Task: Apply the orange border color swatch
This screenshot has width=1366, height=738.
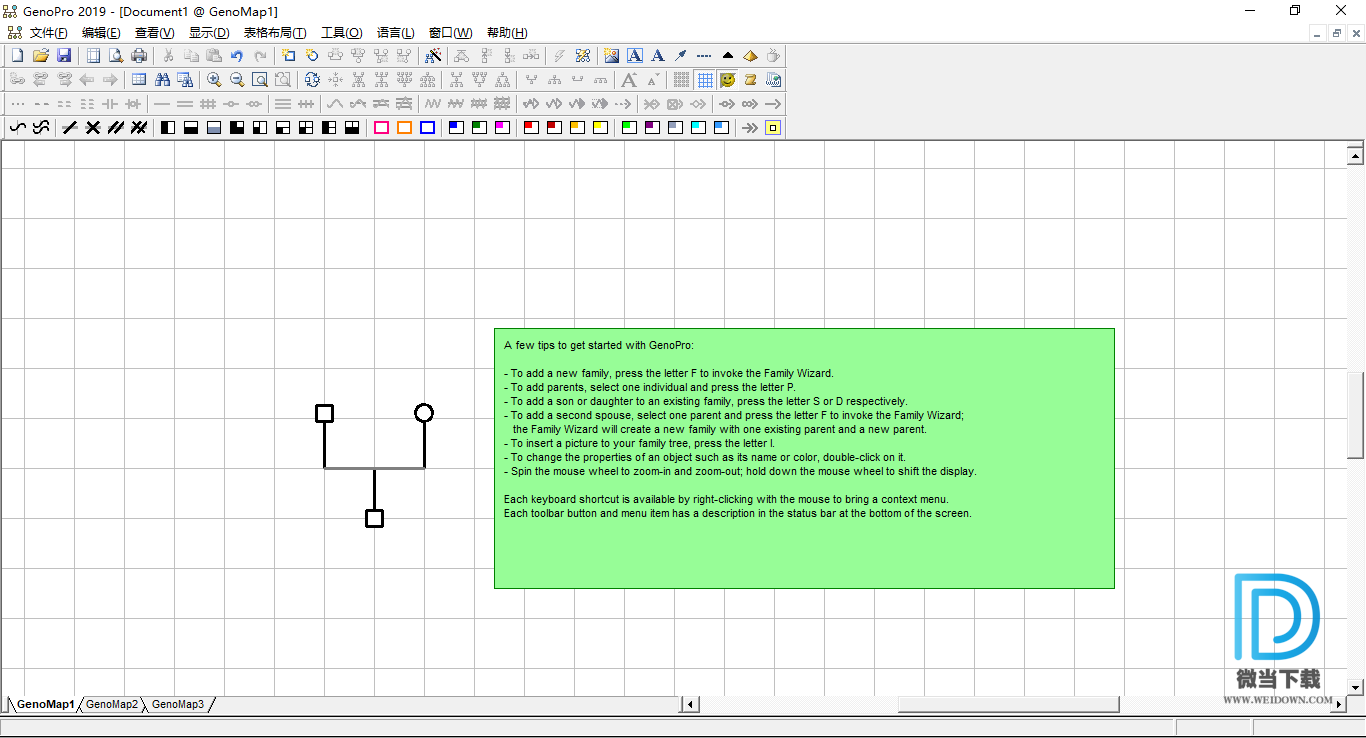Action: [404, 127]
